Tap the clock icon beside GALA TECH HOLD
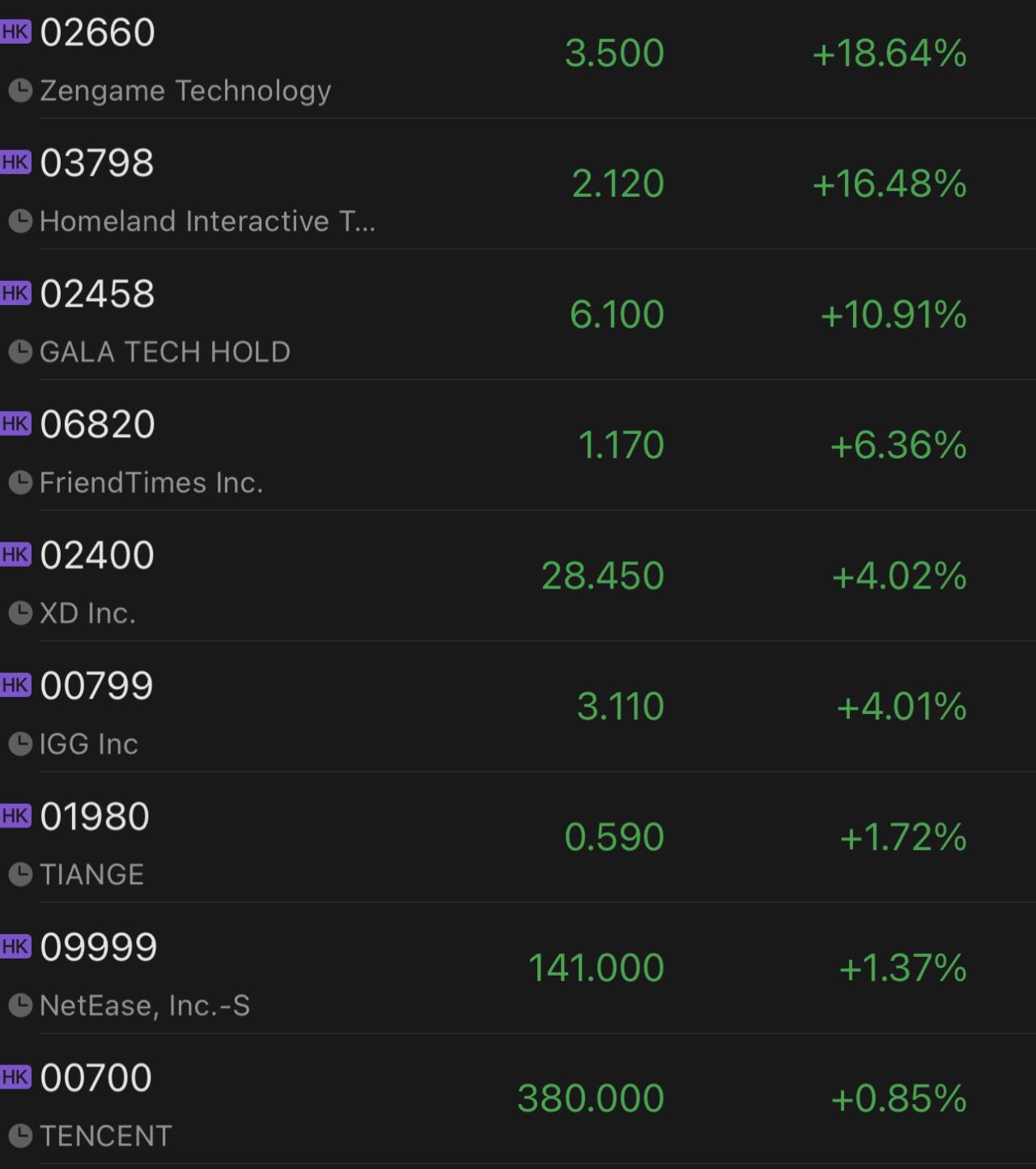The width and height of the screenshot is (1036, 1169). coord(20,352)
